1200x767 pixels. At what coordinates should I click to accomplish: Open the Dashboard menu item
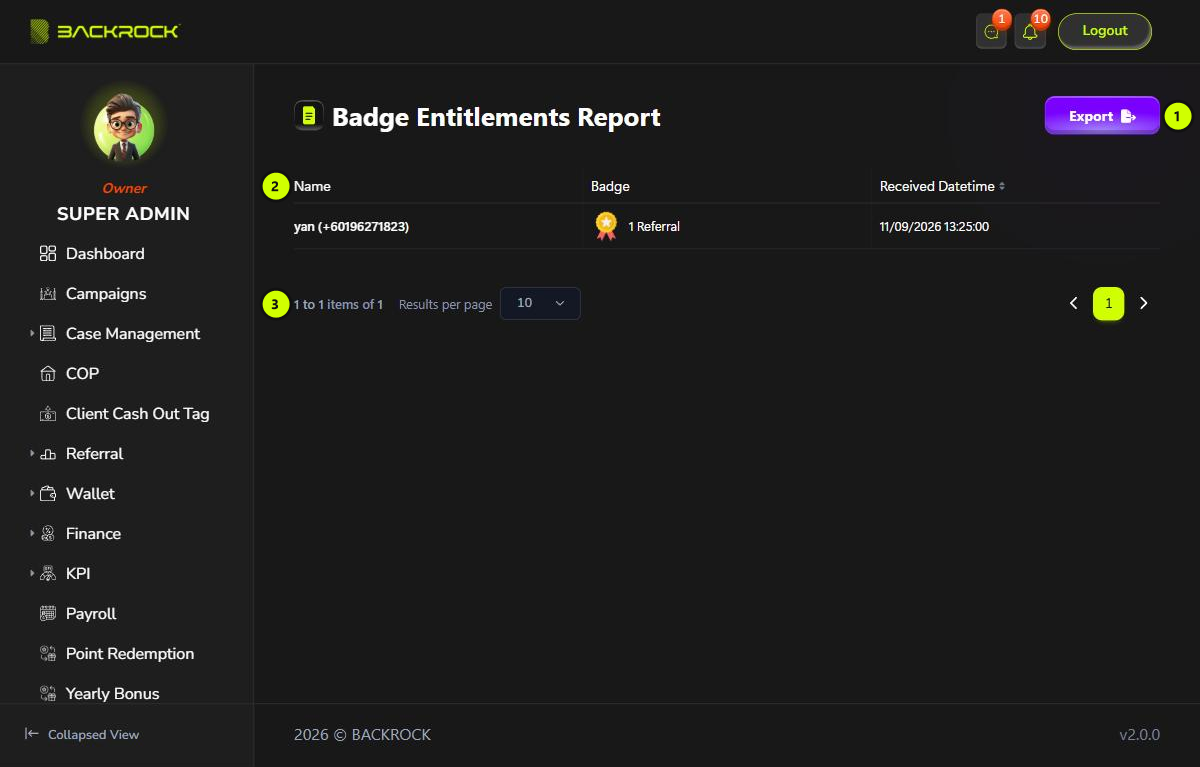[x=105, y=254]
